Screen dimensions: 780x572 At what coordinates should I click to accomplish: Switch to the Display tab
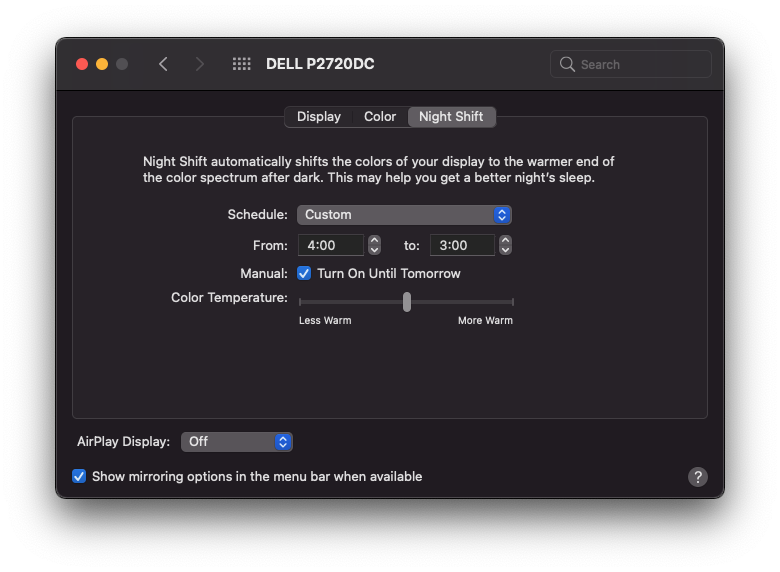point(318,117)
